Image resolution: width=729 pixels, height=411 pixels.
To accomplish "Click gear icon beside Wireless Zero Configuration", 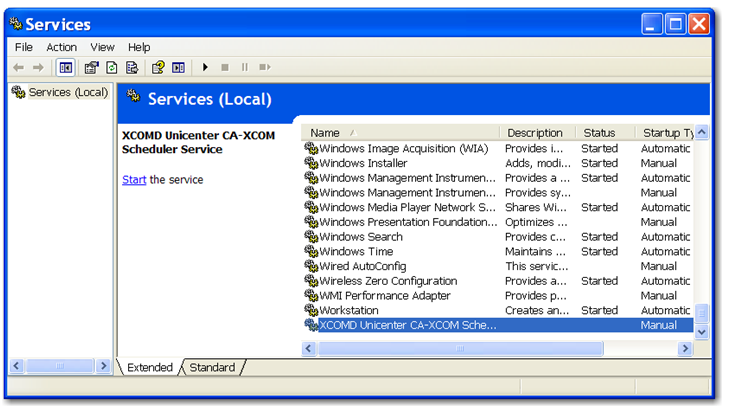I will (x=311, y=281).
